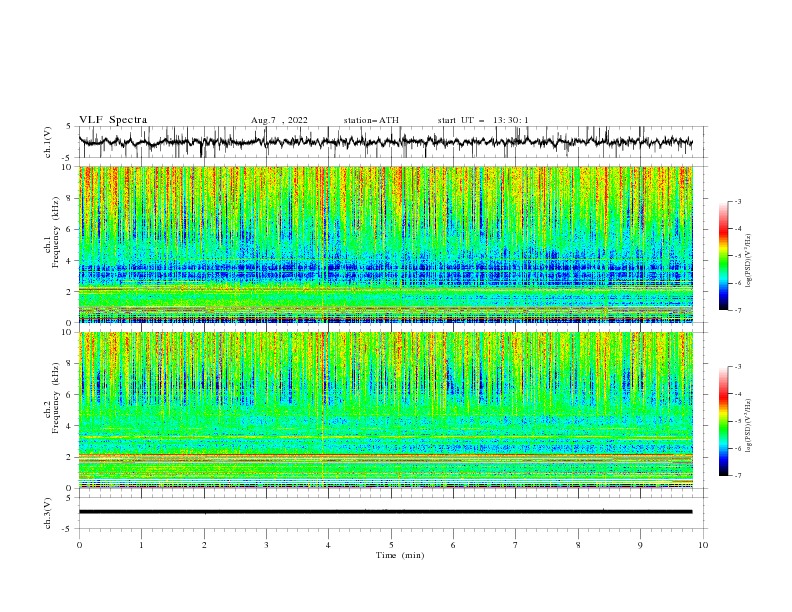Click the "-3" tick of ch.1 color bar
Screen dimensions: 792x612
[x=738, y=201]
